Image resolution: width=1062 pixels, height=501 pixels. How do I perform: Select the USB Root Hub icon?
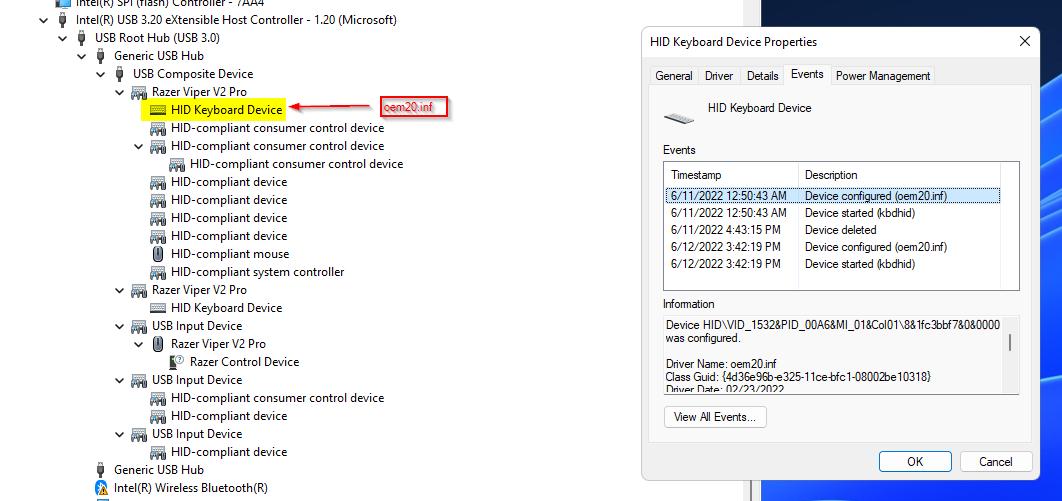82,38
